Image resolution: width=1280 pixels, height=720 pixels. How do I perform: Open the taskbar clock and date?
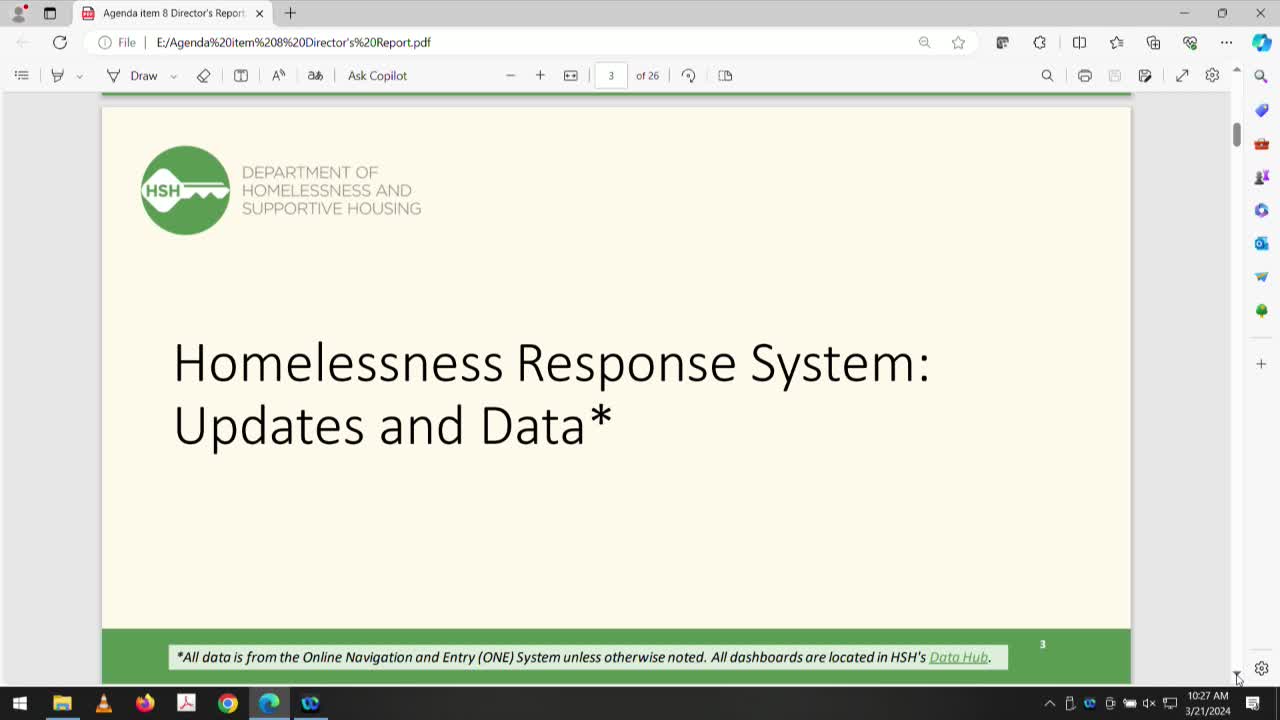pos(1208,703)
